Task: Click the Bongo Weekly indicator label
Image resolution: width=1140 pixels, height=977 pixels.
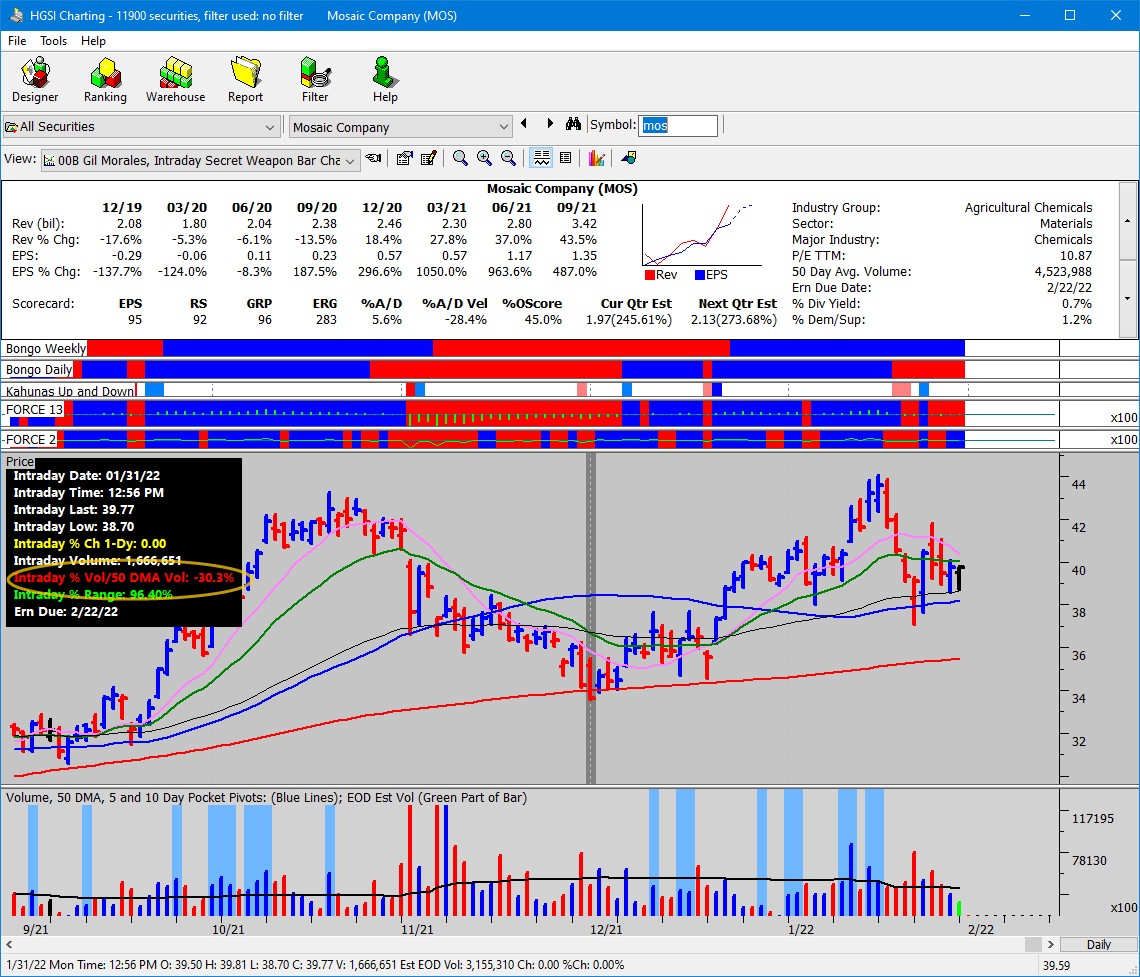Action: pos(45,348)
